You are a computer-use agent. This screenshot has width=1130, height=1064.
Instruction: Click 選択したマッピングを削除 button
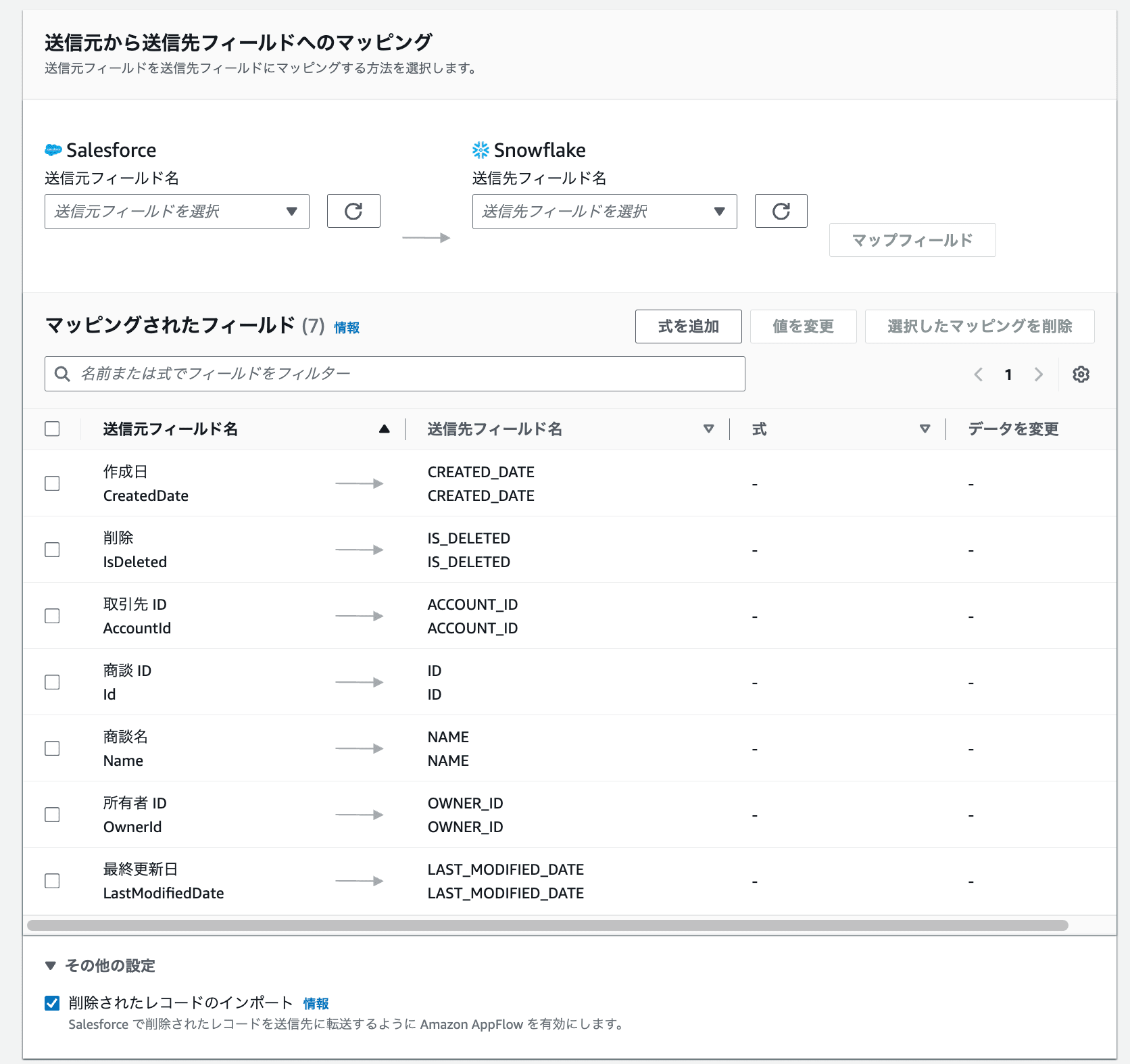[979, 327]
